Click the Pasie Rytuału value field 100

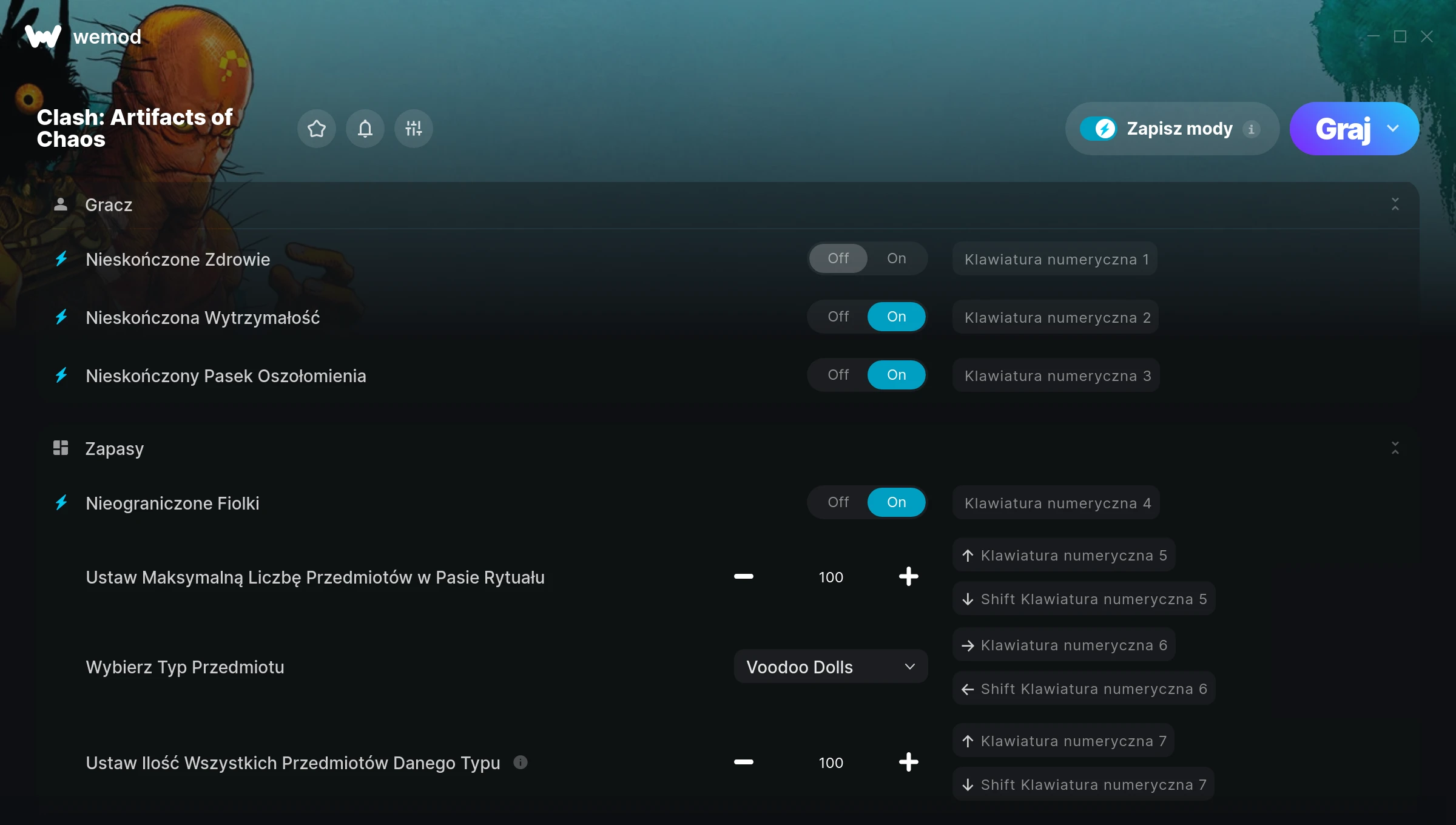point(831,577)
